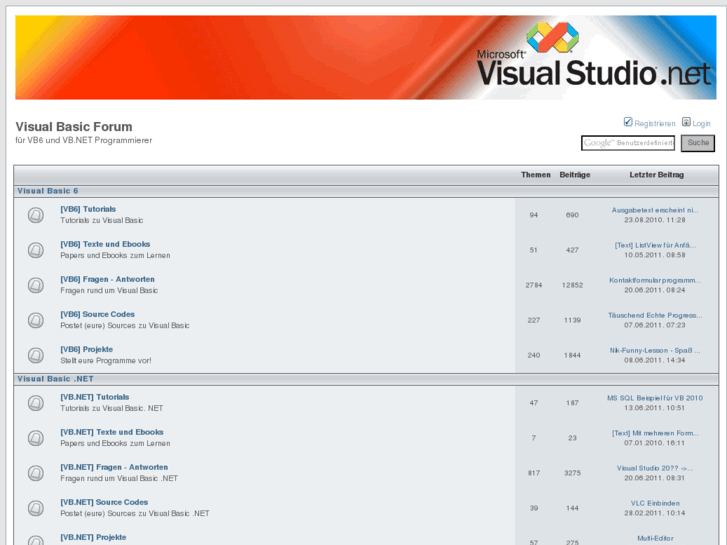Click the Letzter Beitrag column header
This screenshot has height=545, width=727.
pos(657,175)
